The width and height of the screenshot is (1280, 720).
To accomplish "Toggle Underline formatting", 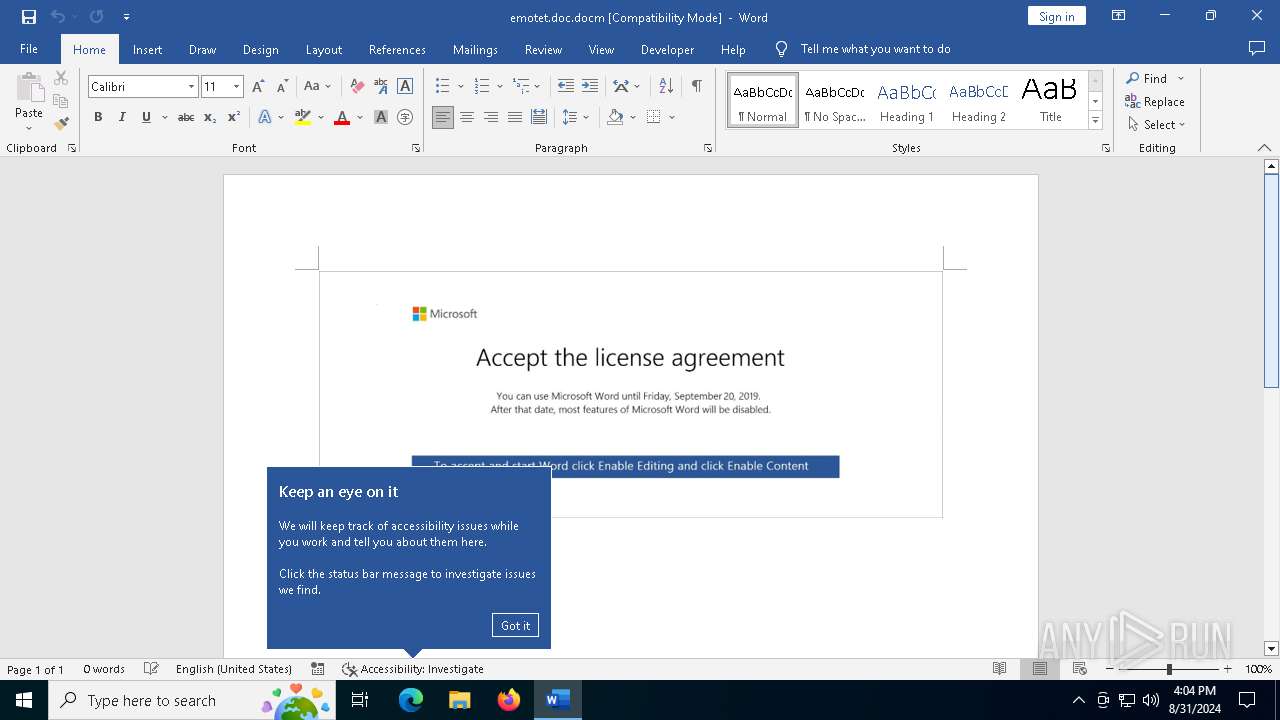I will coord(146,117).
